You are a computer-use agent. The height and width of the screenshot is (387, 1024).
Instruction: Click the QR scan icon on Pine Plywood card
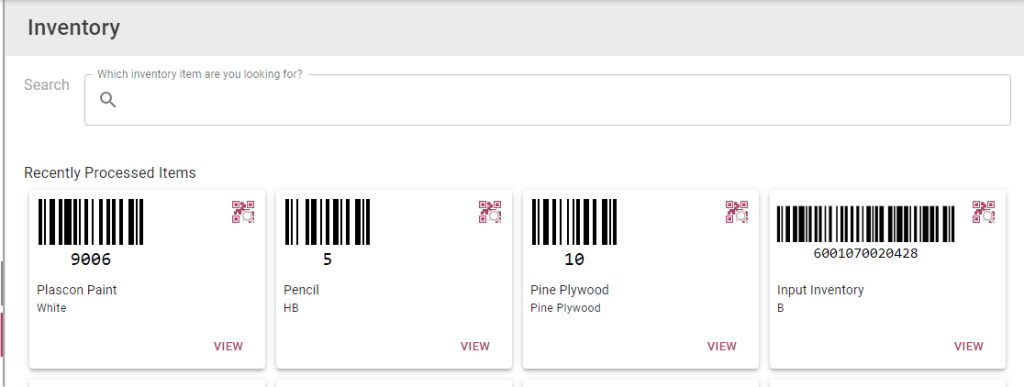[737, 212]
